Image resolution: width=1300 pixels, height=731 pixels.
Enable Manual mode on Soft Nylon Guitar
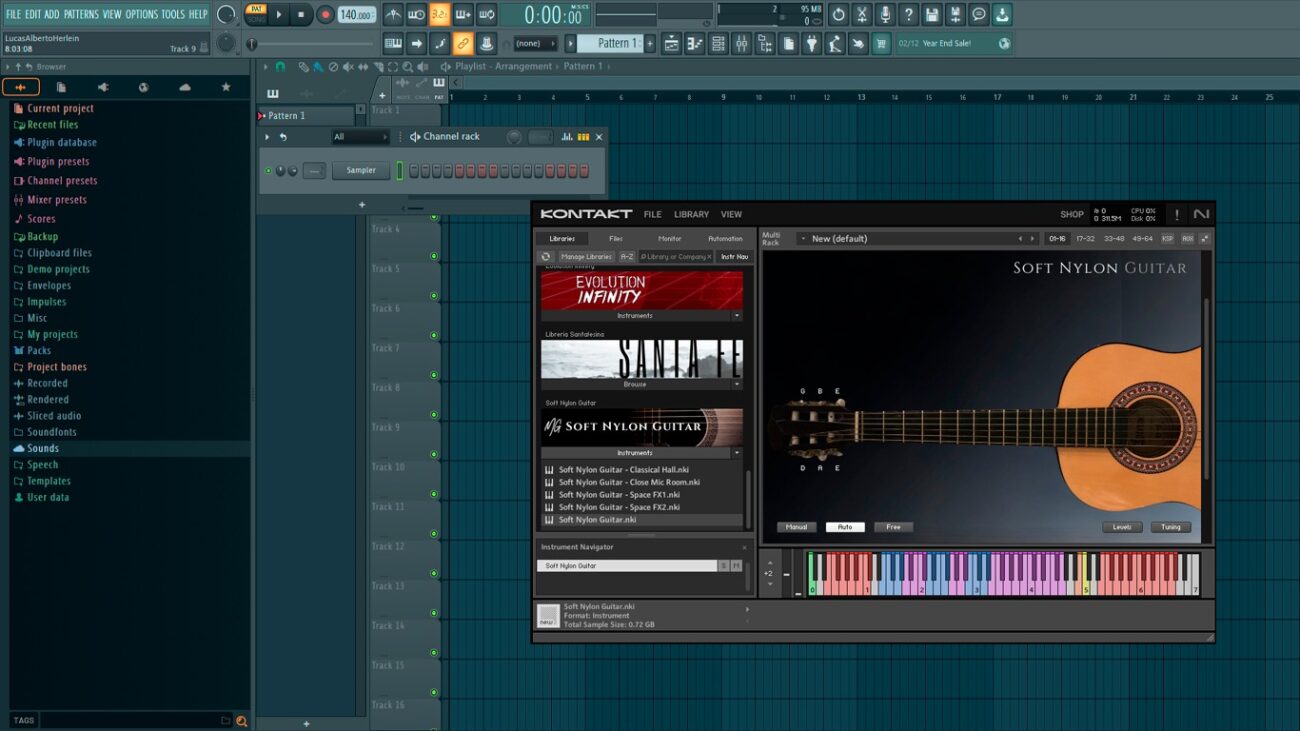[796, 527]
